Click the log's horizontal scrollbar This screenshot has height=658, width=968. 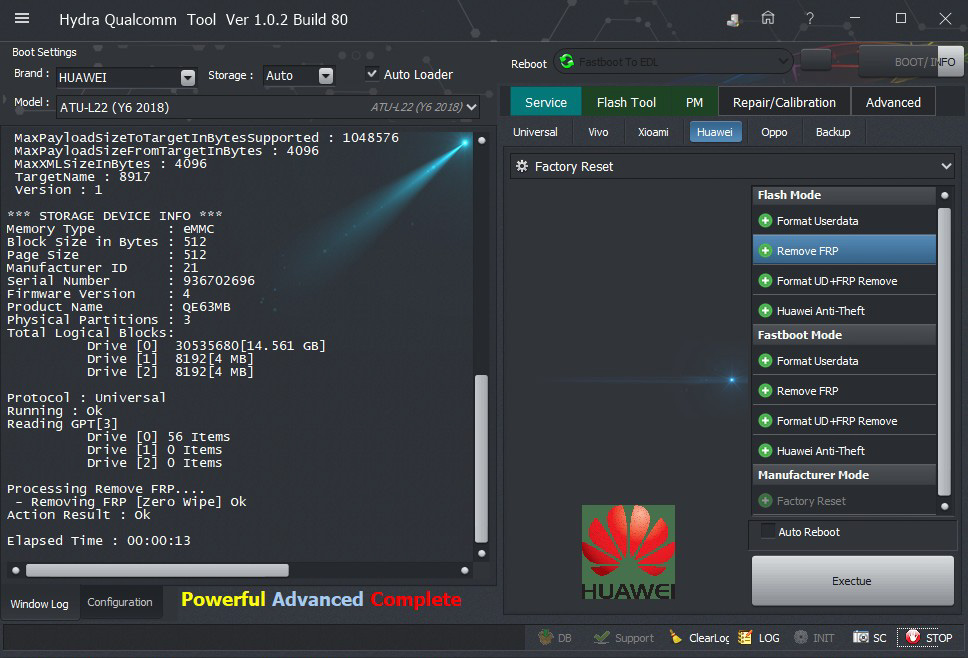click(x=157, y=570)
